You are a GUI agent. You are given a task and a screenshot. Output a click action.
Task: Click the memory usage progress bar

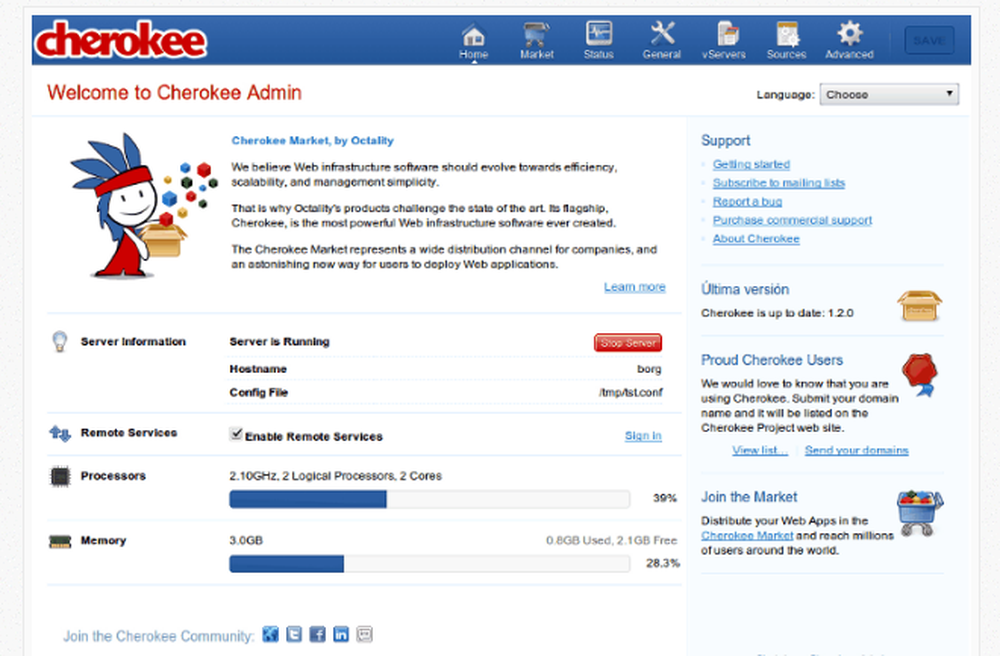[x=430, y=564]
